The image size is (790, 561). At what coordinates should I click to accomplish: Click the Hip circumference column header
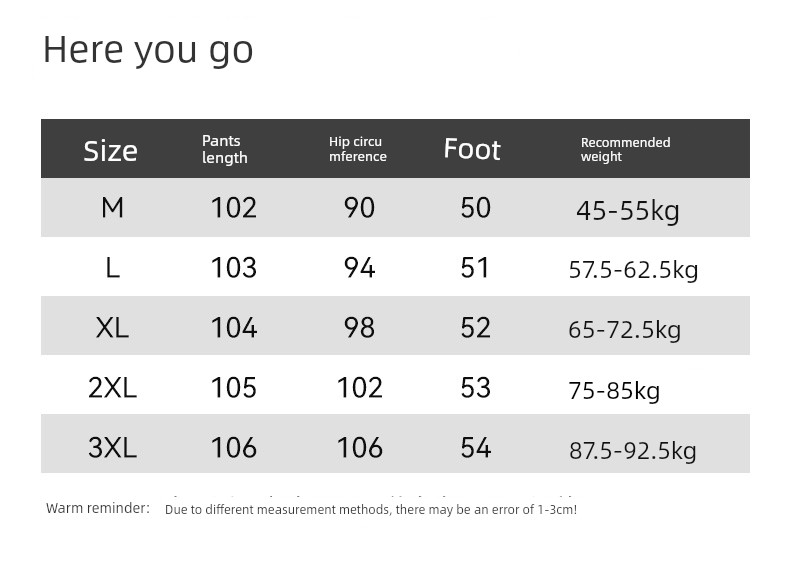click(358, 149)
